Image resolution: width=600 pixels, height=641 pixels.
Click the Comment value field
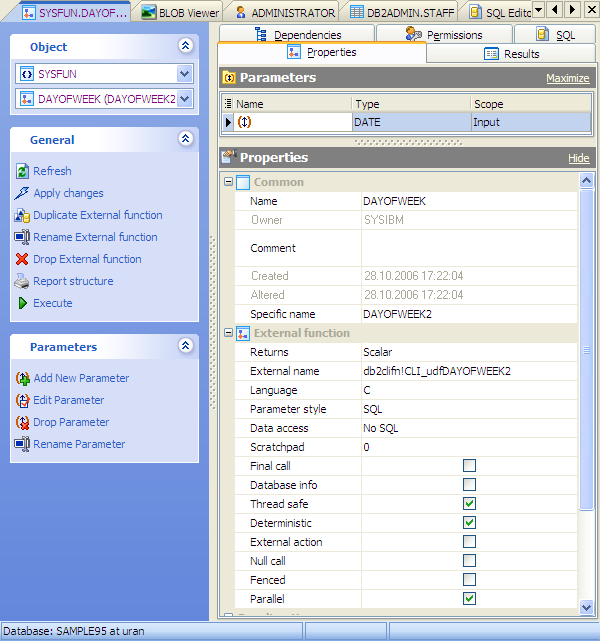[x=469, y=248]
